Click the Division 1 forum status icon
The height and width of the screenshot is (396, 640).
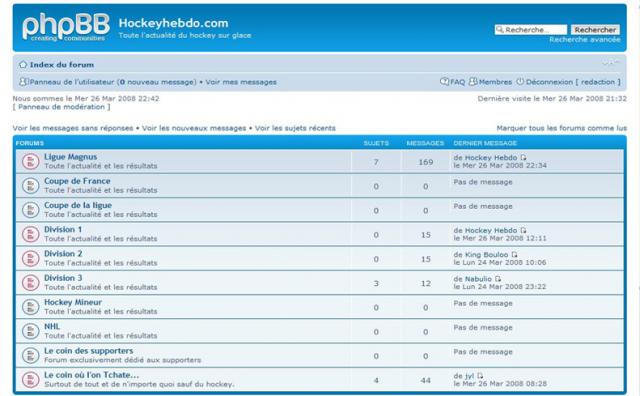click(30, 234)
